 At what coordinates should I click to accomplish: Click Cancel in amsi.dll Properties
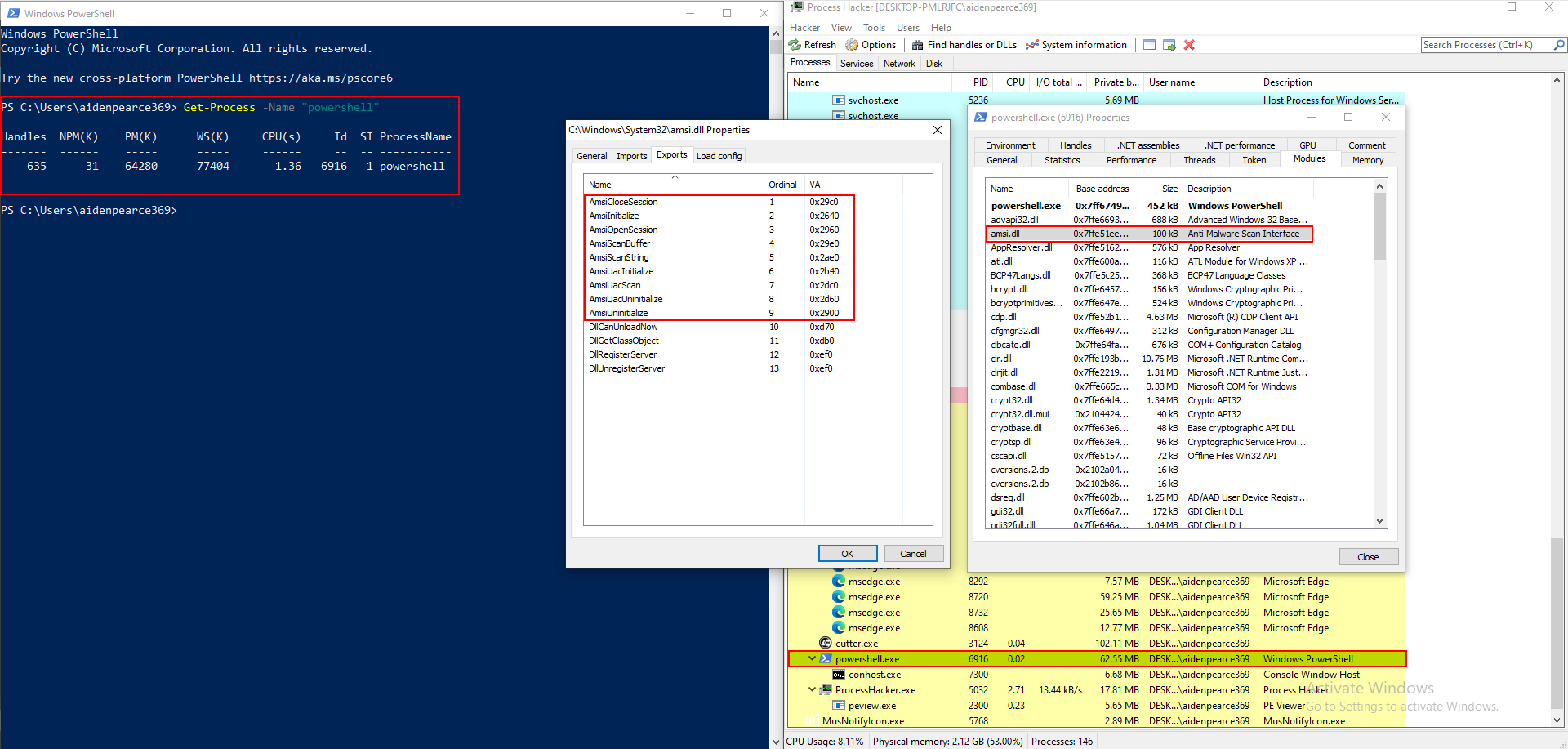tap(913, 554)
